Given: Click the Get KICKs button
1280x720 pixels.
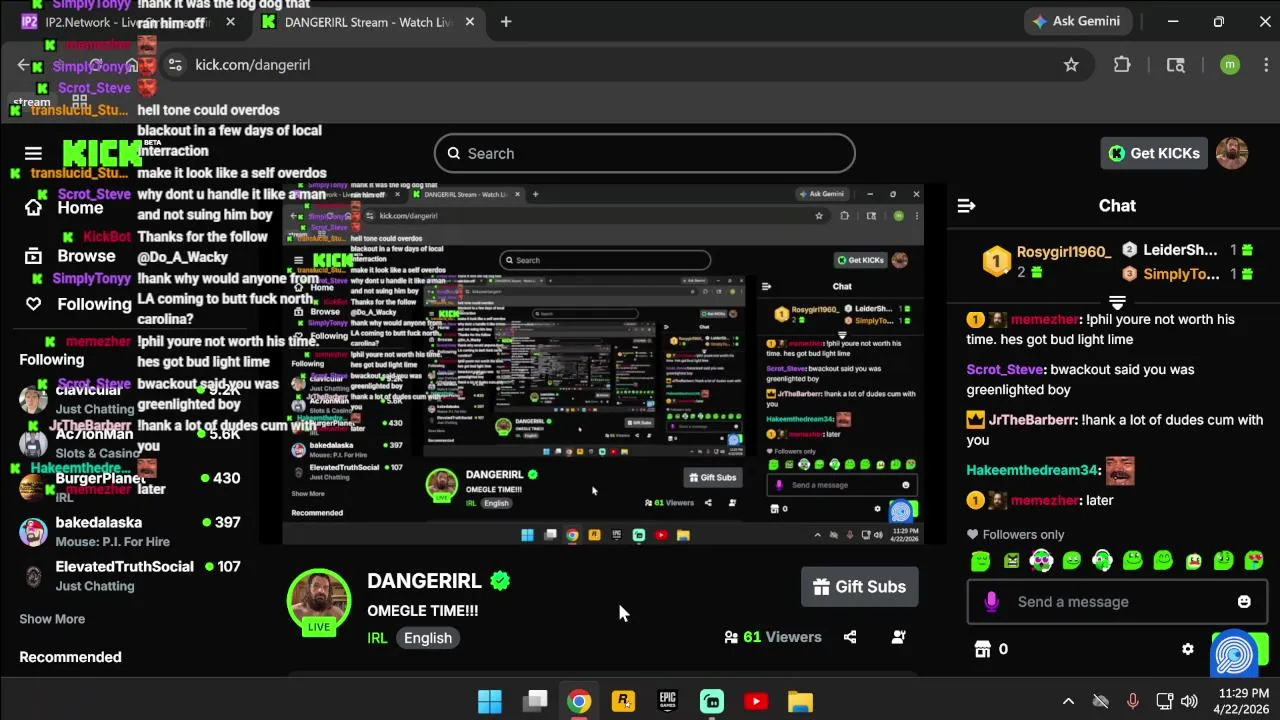Looking at the screenshot, I should click(x=1154, y=153).
